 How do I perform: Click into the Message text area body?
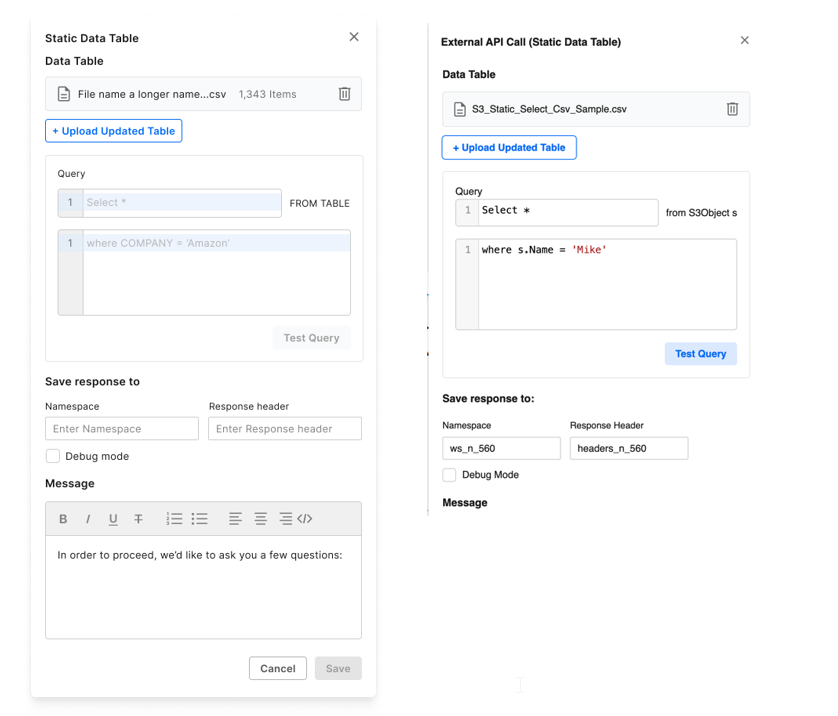[x=204, y=587]
